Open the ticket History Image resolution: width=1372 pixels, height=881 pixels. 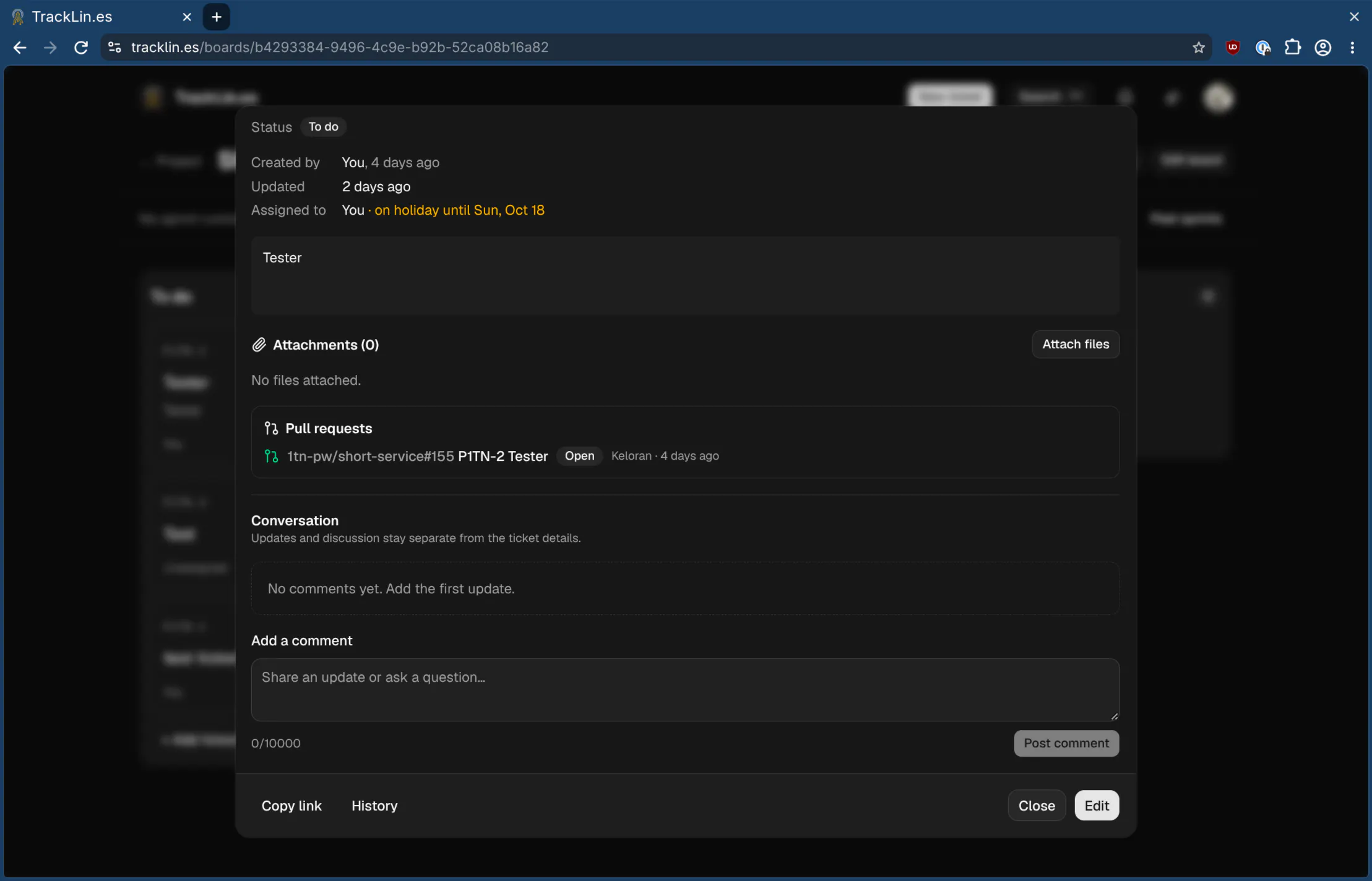pos(374,806)
